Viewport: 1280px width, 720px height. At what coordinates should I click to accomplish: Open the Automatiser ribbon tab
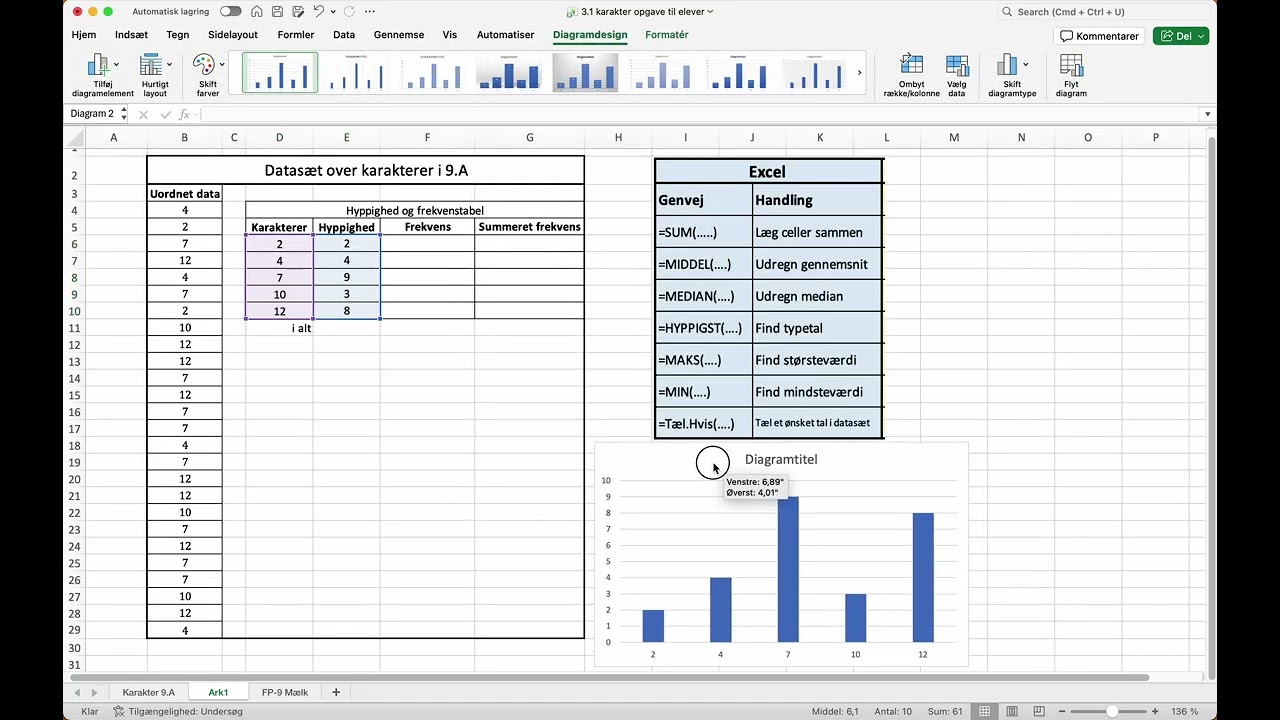pos(505,35)
